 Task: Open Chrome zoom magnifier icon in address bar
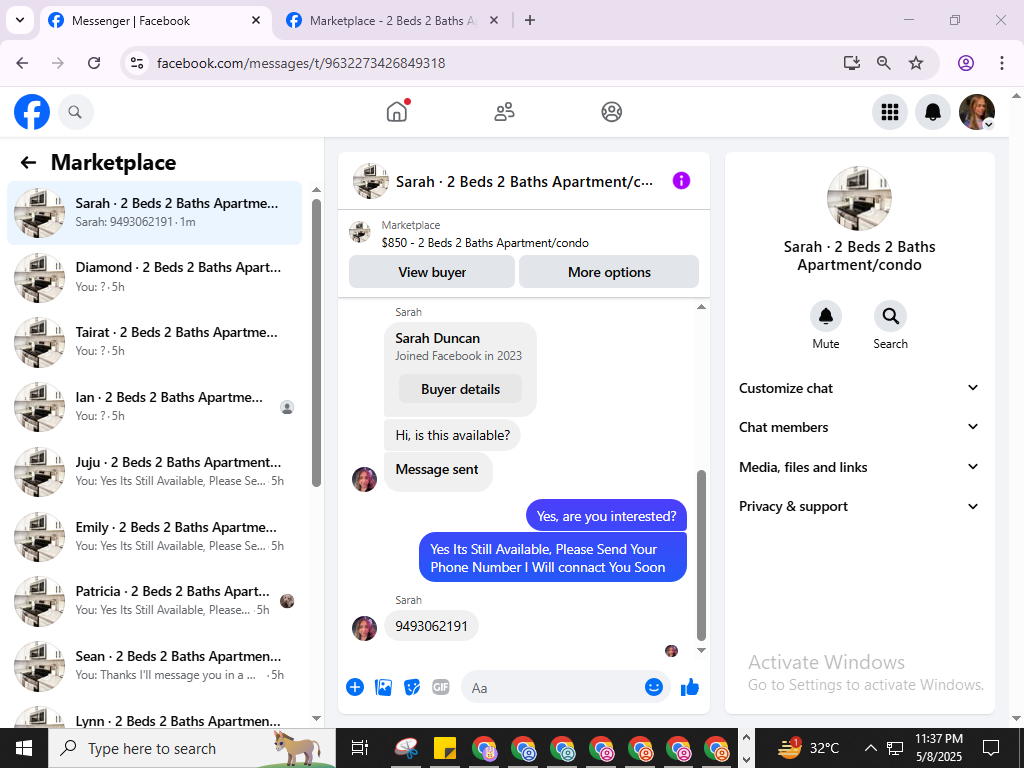coord(884,63)
